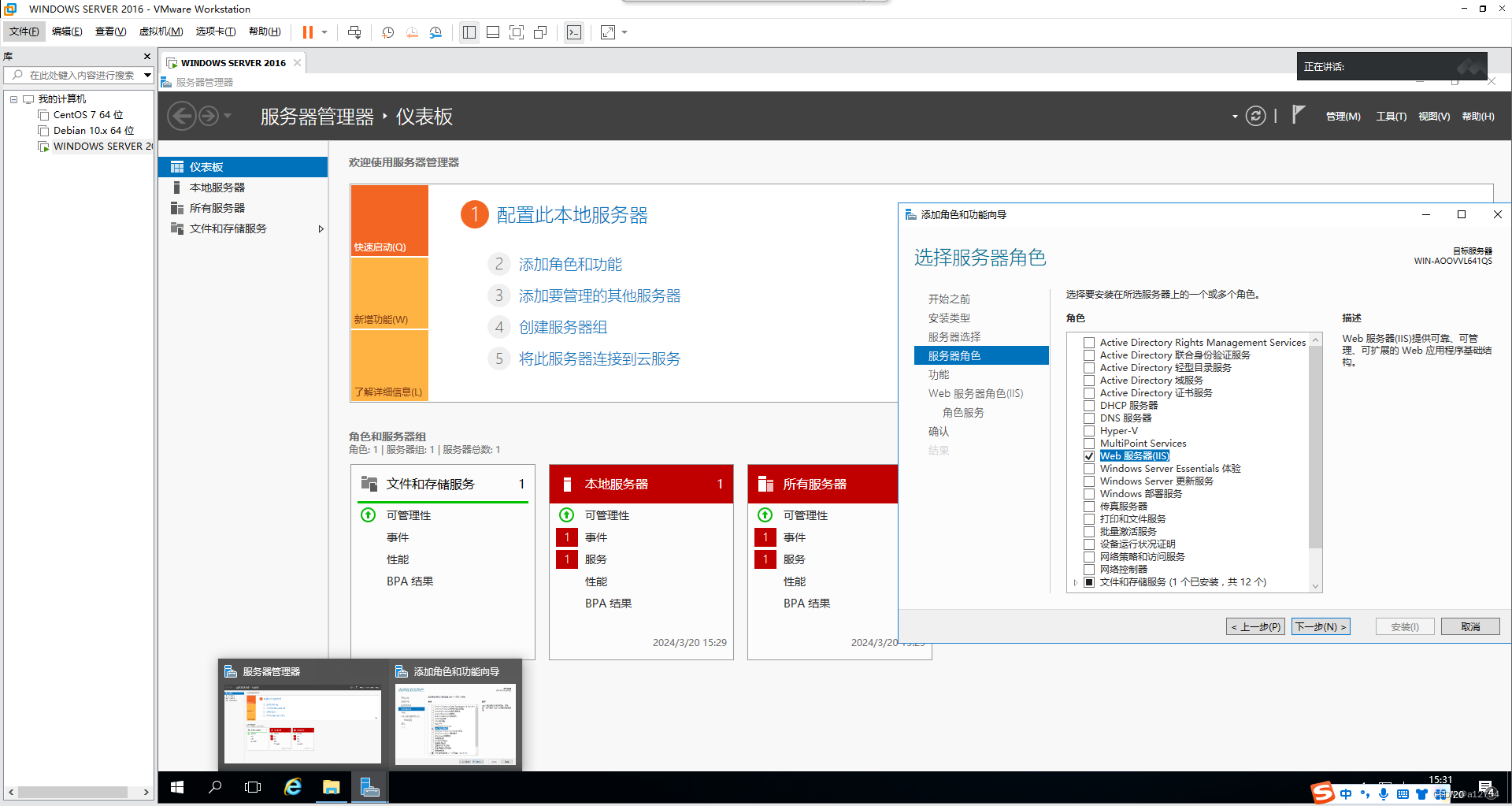Check the DNS 服务器 role
The width and height of the screenshot is (1512, 806).
[x=1089, y=418]
